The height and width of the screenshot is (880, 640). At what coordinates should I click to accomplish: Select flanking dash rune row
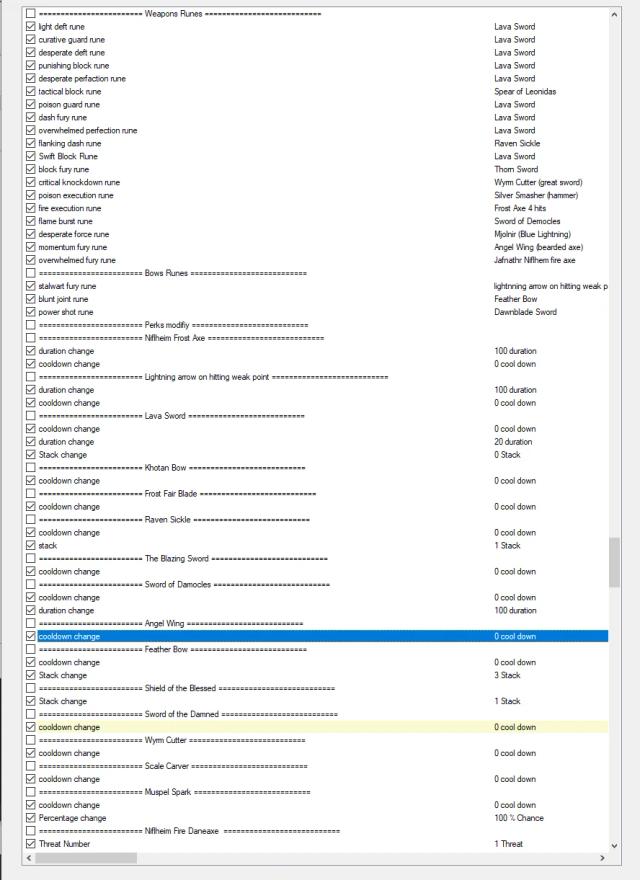tap(317, 143)
